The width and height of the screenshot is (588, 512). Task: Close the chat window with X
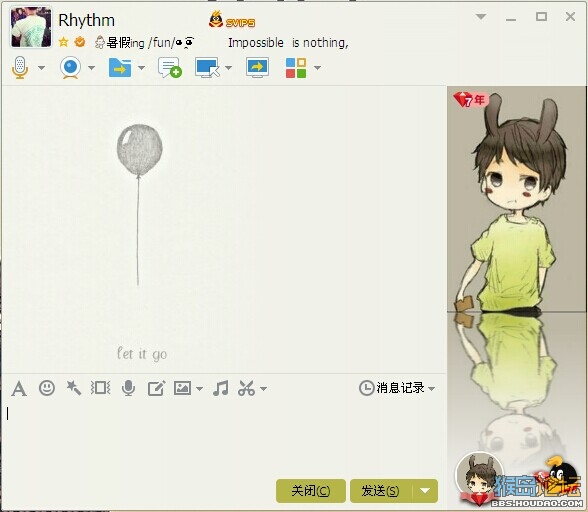point(570,17)
